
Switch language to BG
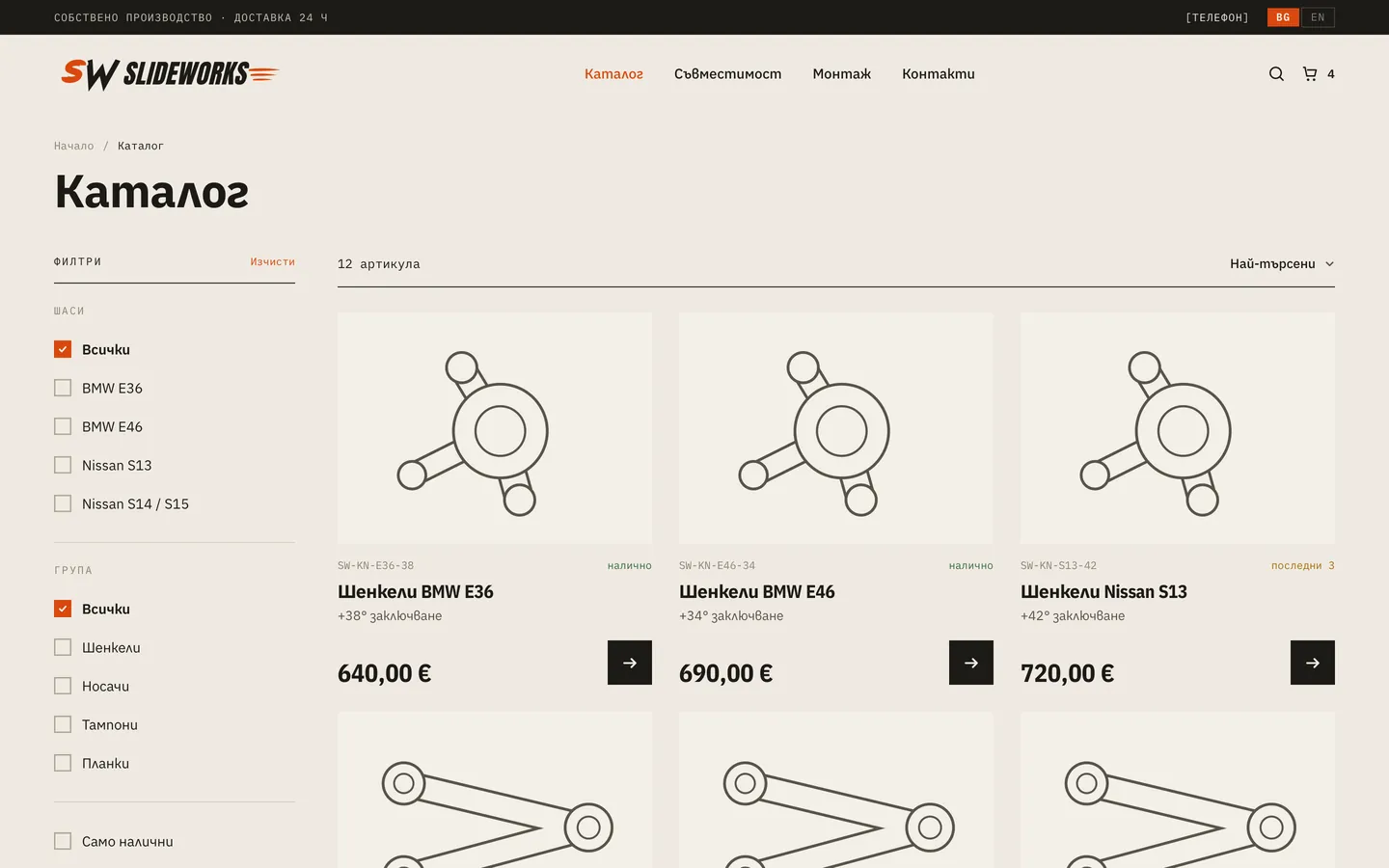[x=1283, y=17]
